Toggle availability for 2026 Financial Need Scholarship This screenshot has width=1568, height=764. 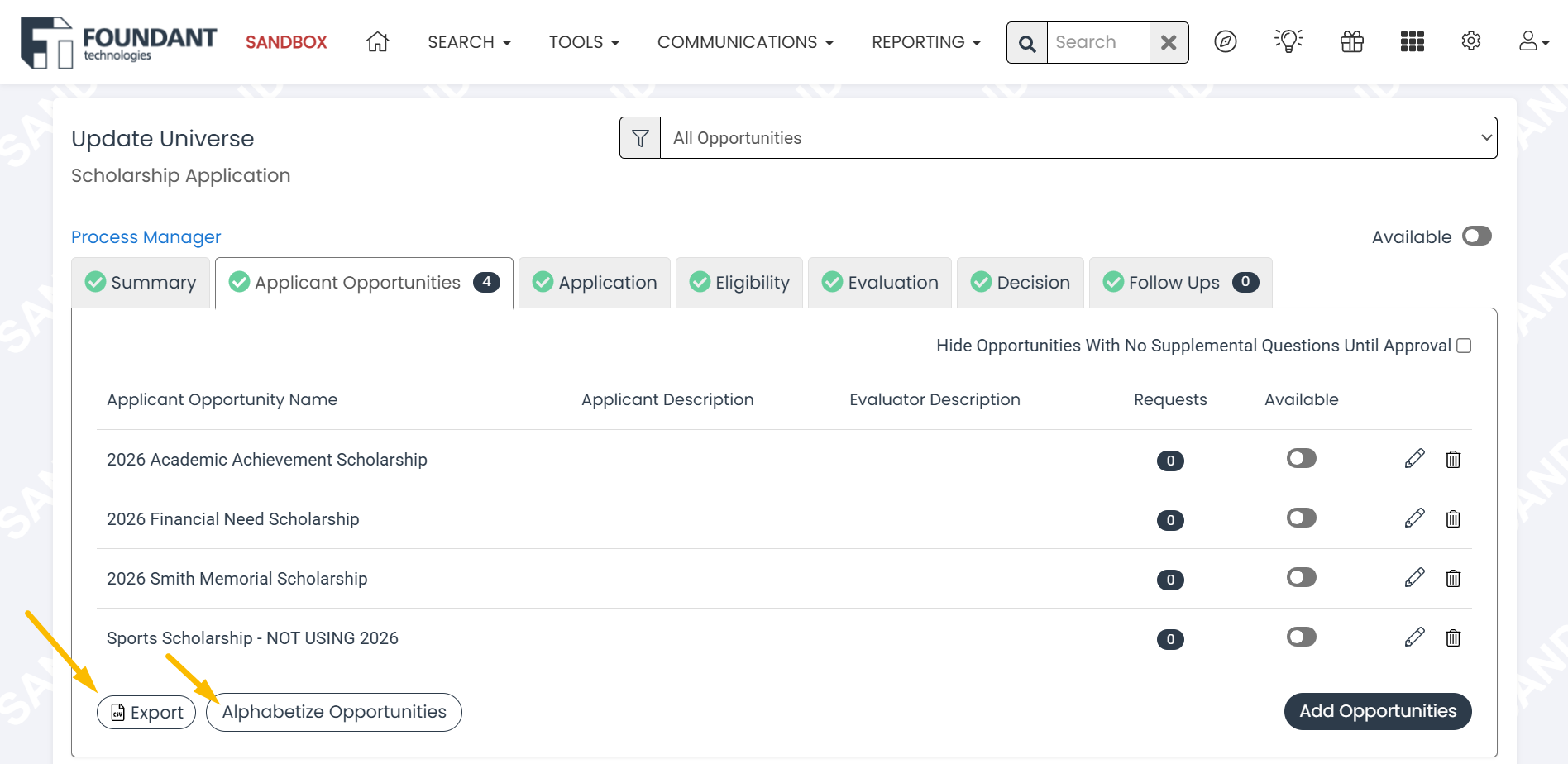pos(1302,518)
